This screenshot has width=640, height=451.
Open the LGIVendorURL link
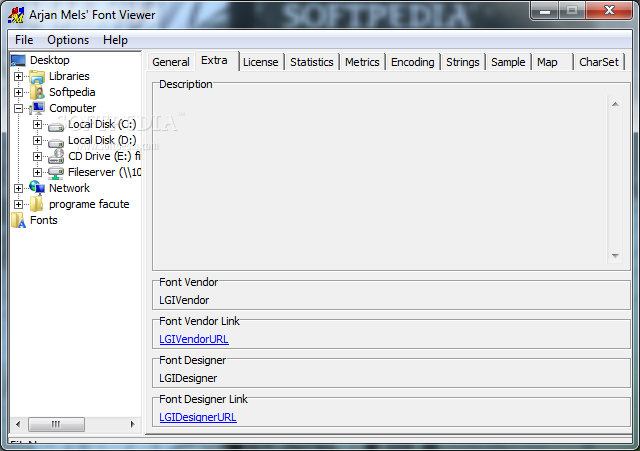point(193,340)
